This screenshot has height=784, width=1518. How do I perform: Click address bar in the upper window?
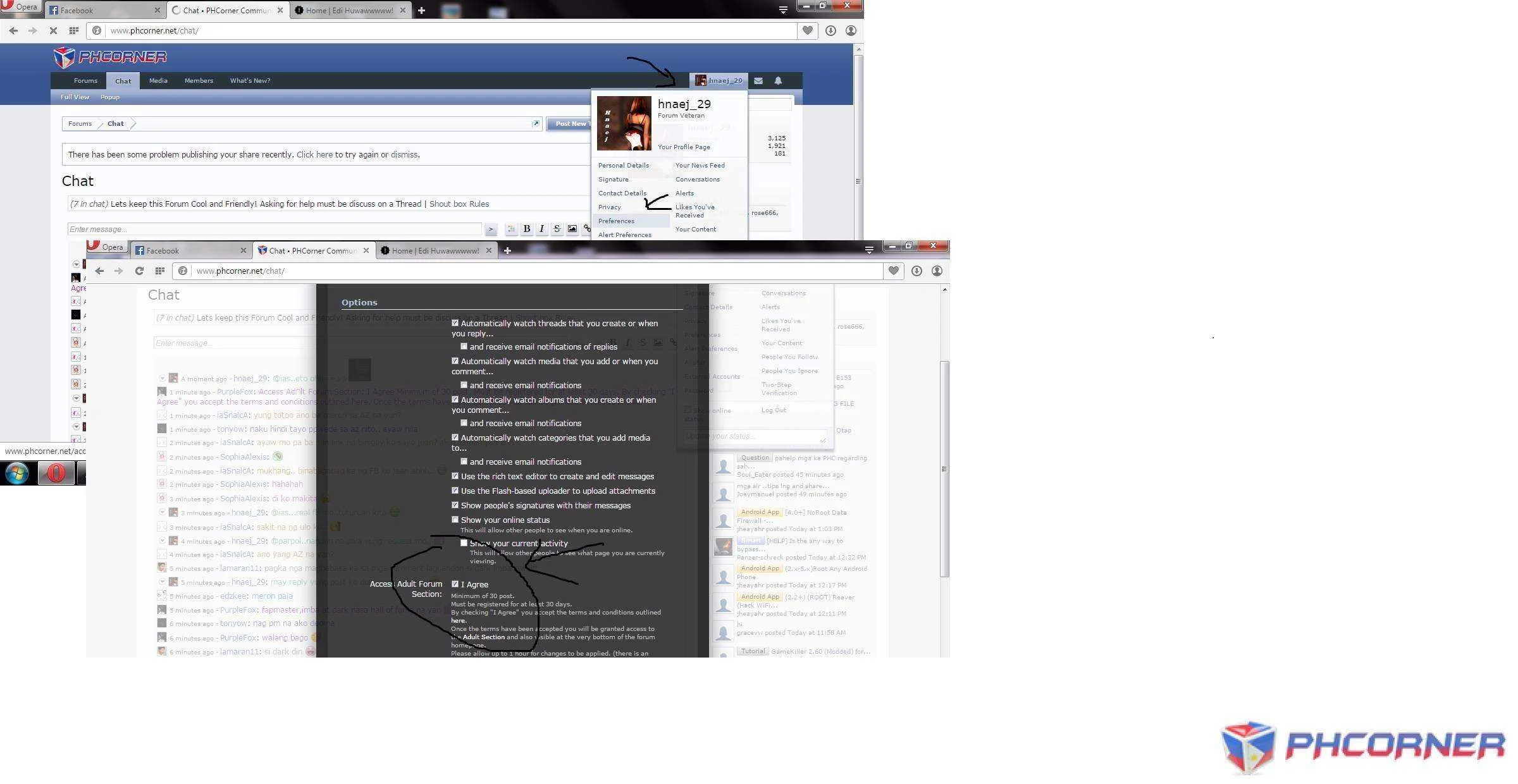(443, 30)
